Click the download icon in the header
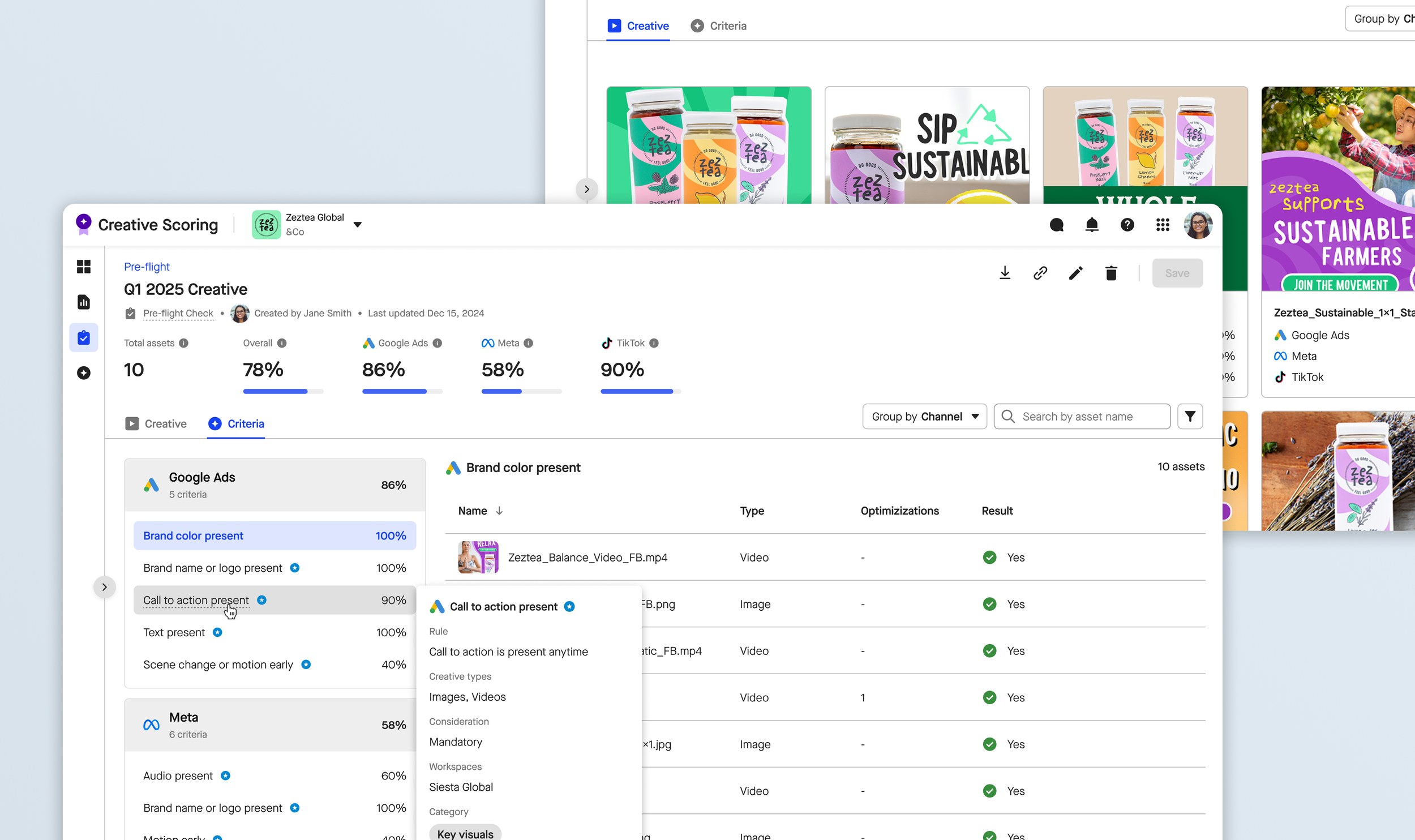 (1005, 273)
